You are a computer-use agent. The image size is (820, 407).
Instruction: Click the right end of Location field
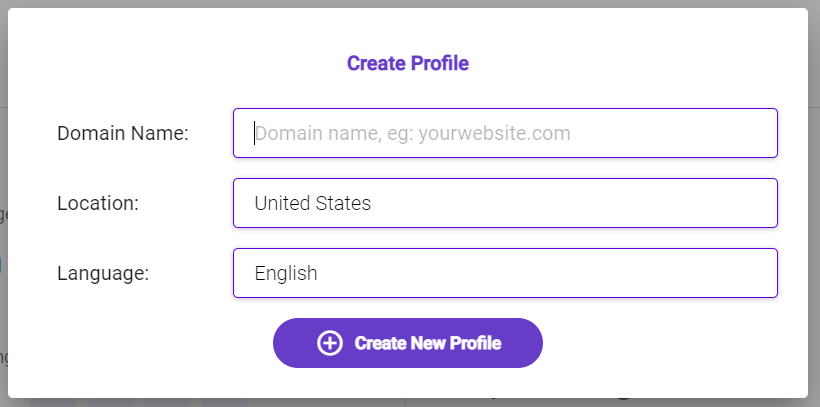[760, 203]
